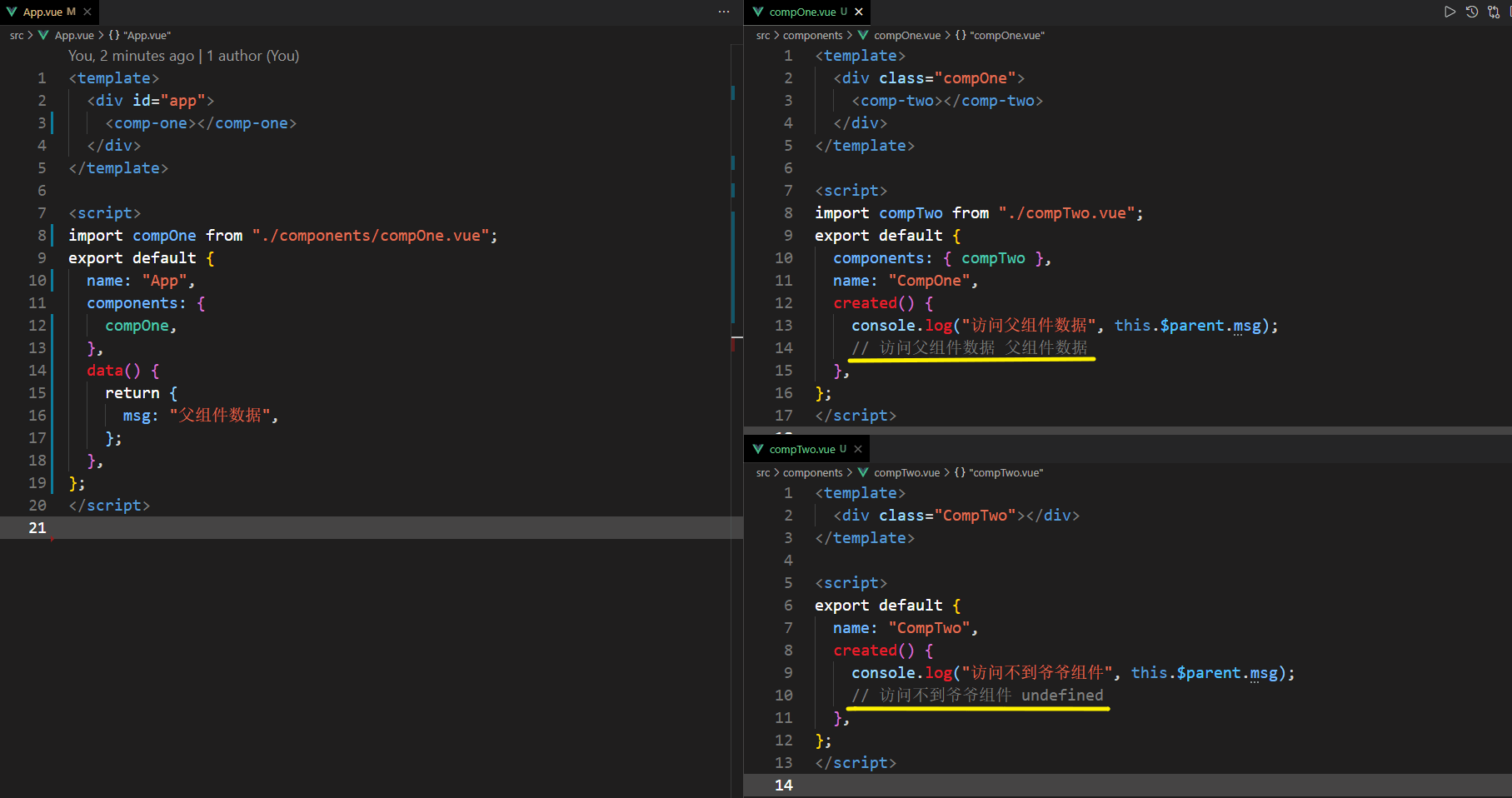1512x798 pixels.
Task: Click line number 14 in compTwo.vue
Action: pos(784,785)
